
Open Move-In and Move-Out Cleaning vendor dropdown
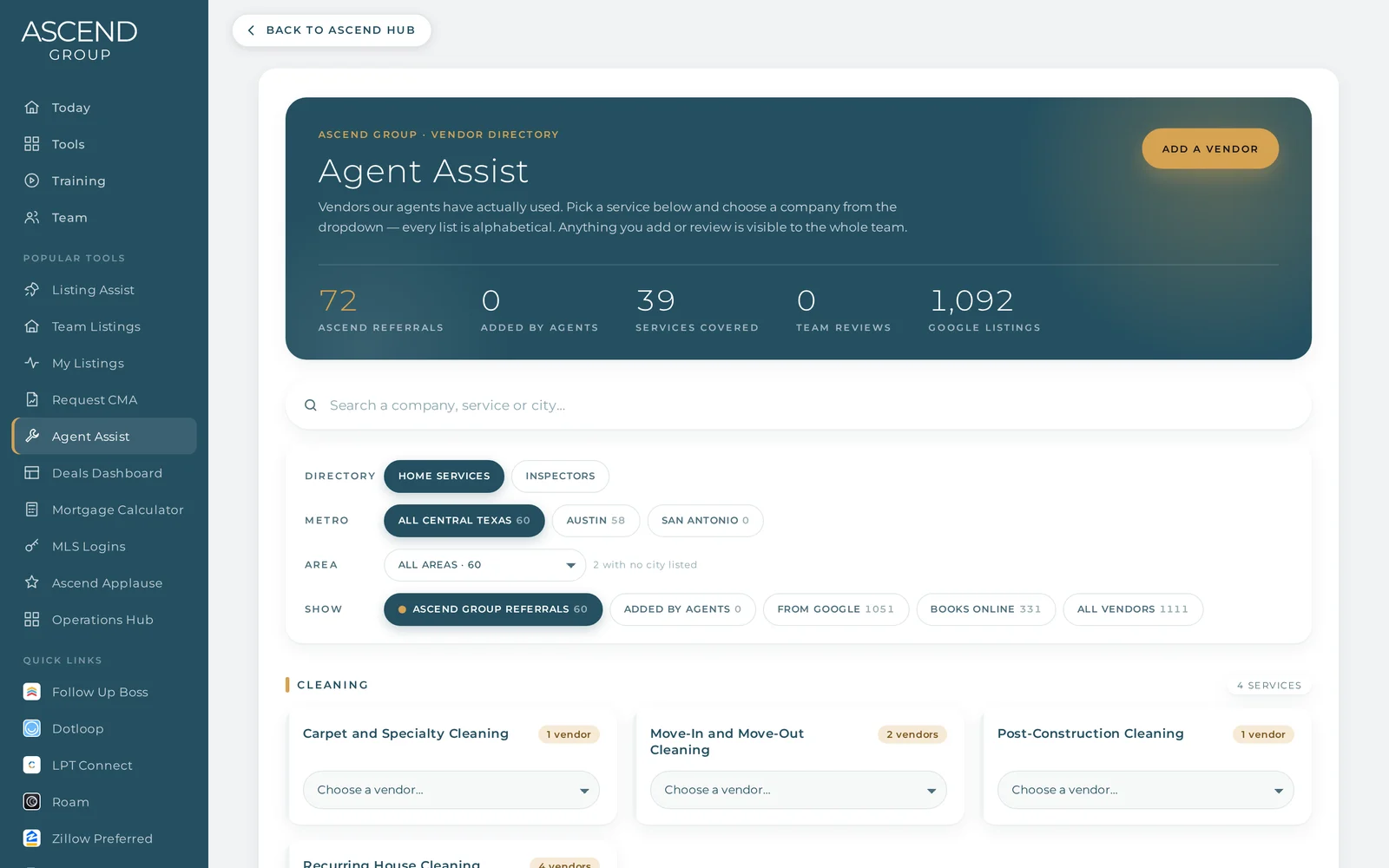[x=799, y=790]
